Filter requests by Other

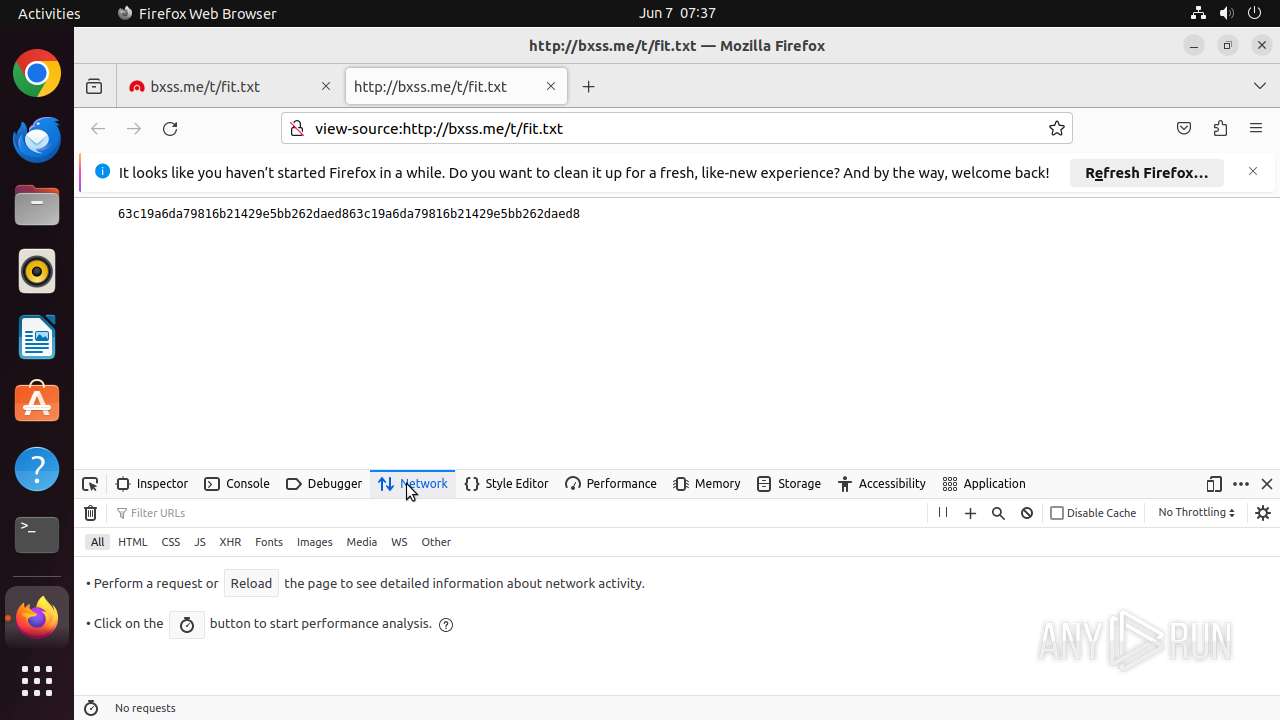click(436, 542)
